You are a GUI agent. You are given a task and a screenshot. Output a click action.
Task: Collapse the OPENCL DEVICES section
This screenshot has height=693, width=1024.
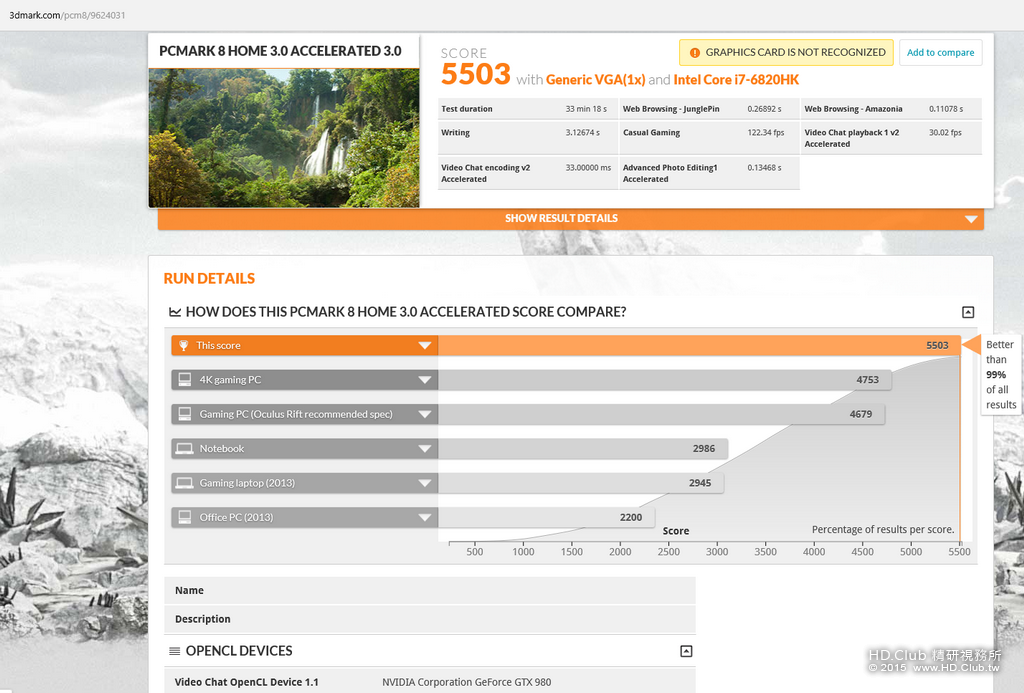(x=686, y=651)
